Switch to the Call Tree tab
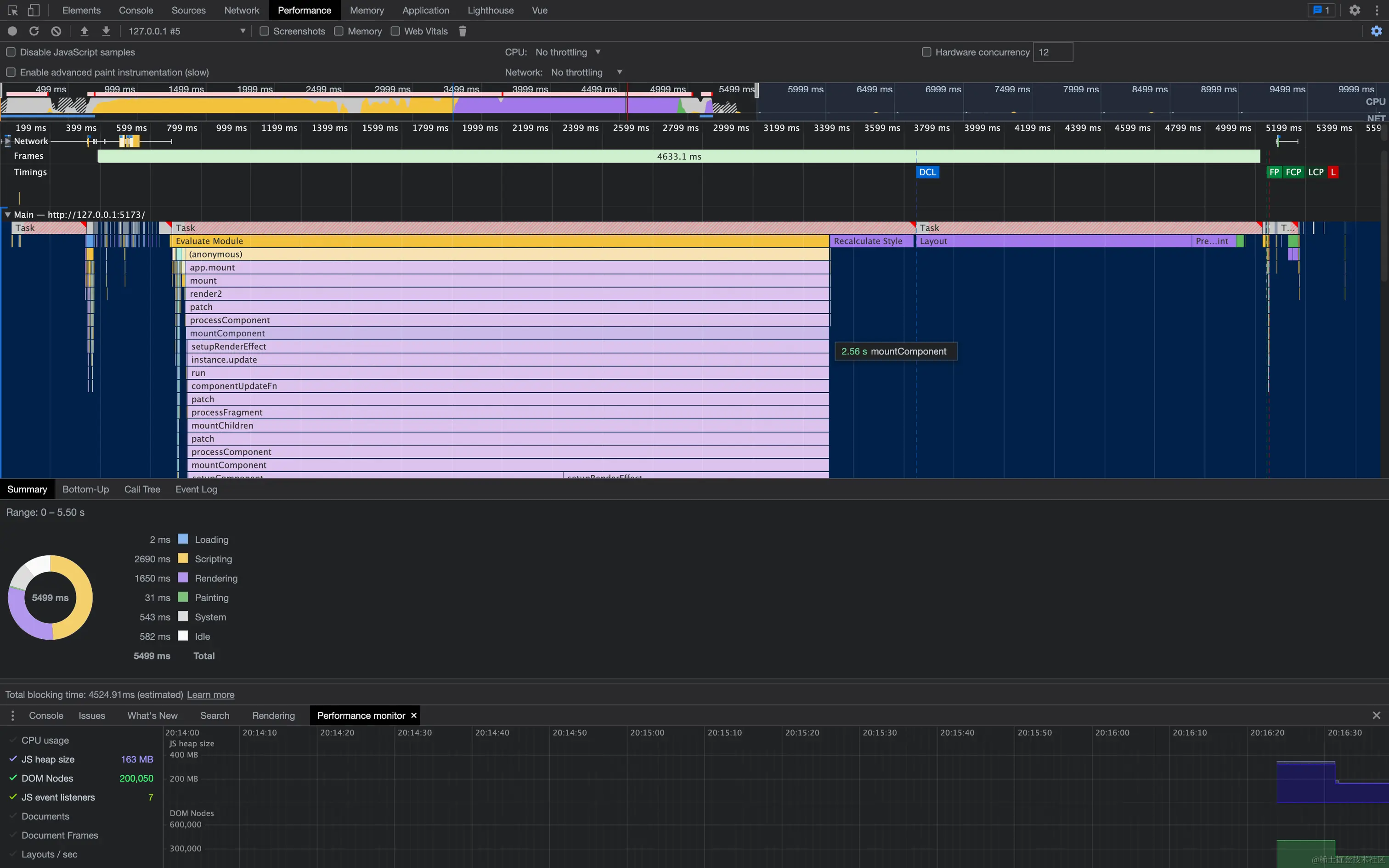The width and height of the screenshot is (1389, 868). click(142, 489)
